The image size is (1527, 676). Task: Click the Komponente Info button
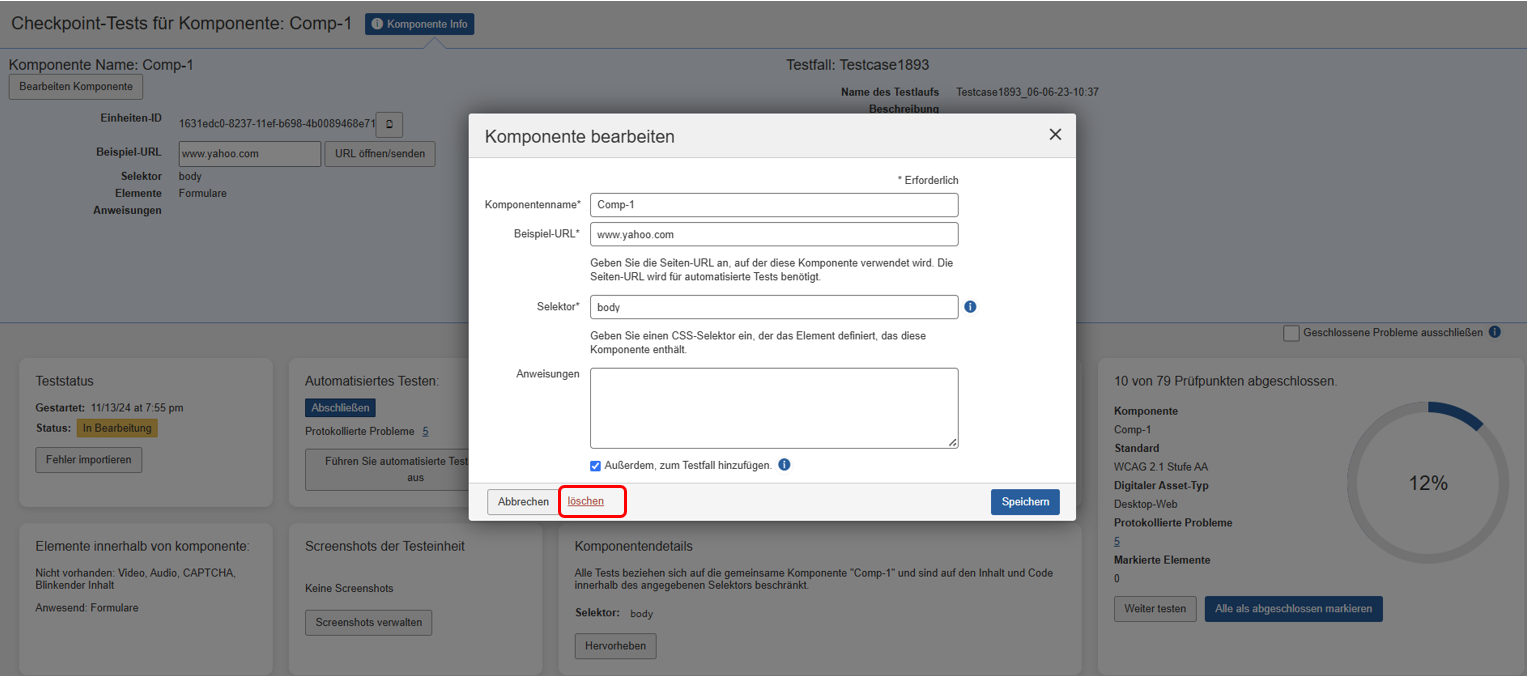(419, 24)
